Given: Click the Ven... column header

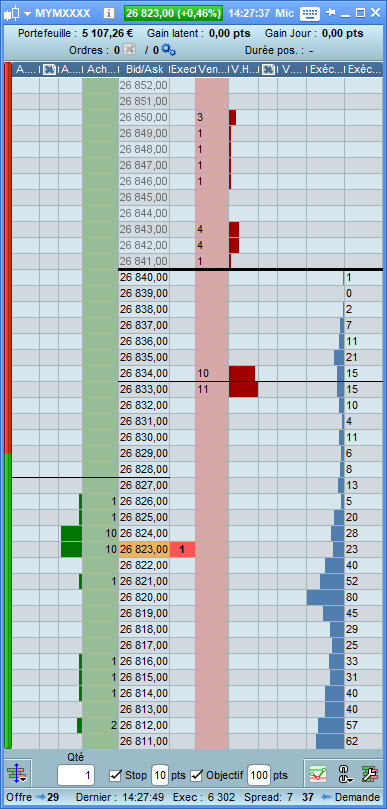Looking at the screenshot, I should pyautogui.click(x=211, y=69).
